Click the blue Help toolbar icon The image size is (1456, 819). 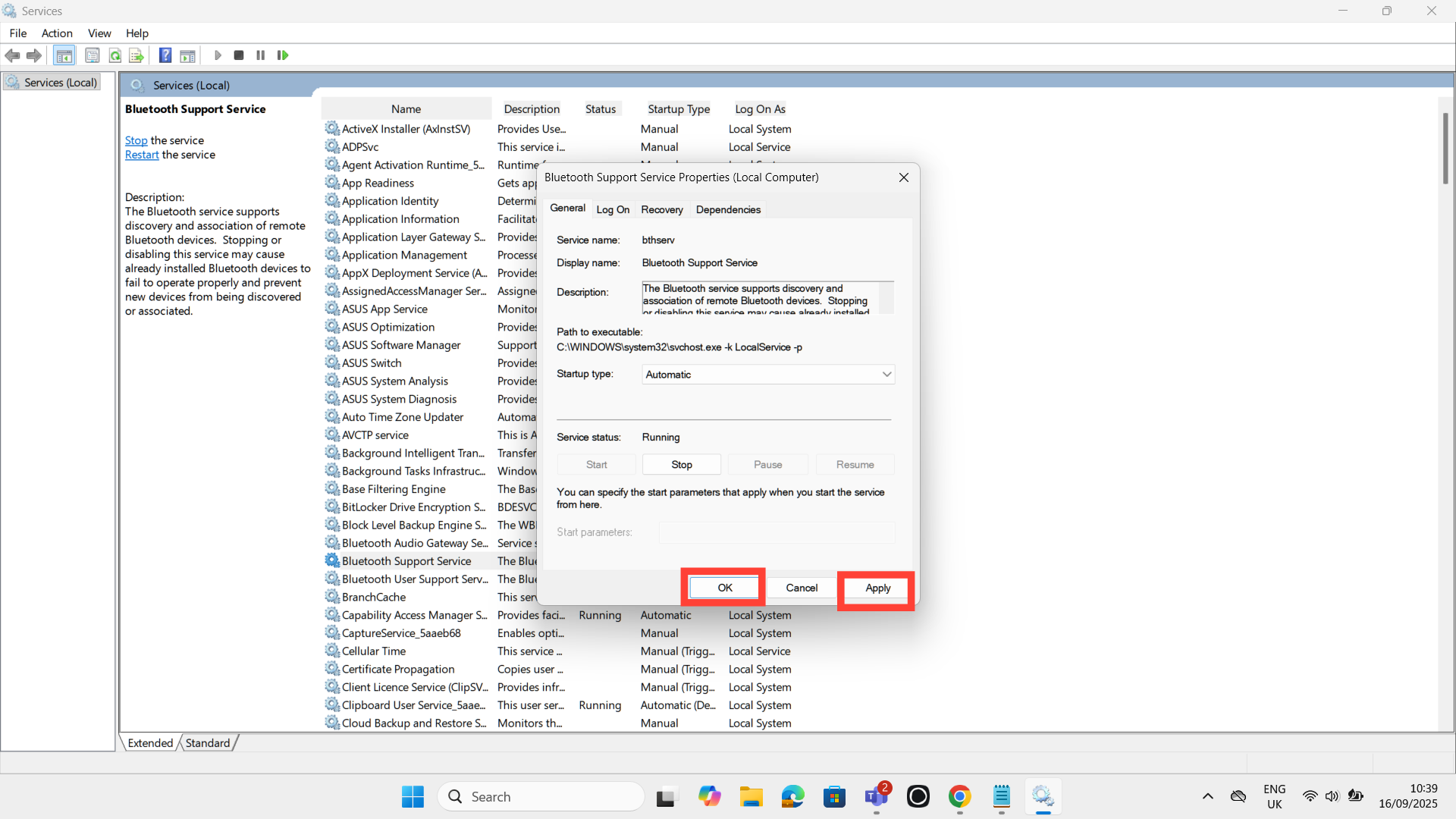pyautogui.click(x=165, y=55)
